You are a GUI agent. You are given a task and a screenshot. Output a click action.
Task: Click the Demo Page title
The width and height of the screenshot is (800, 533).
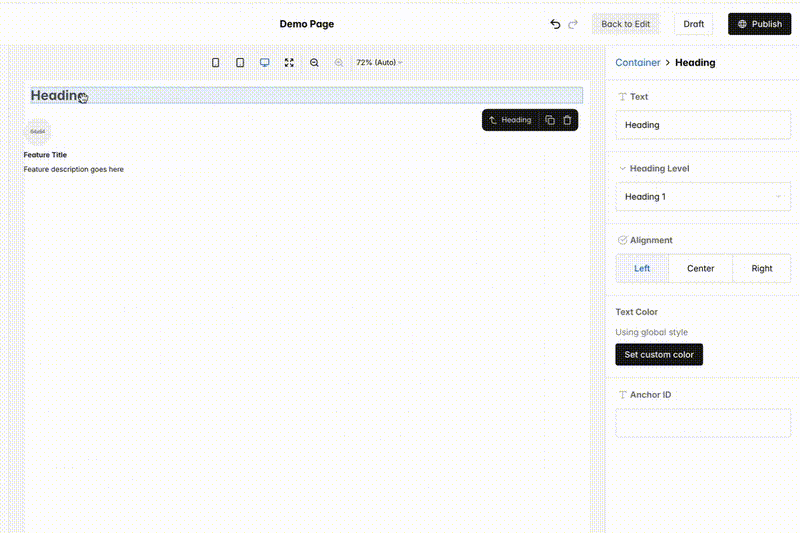(307, 24)
